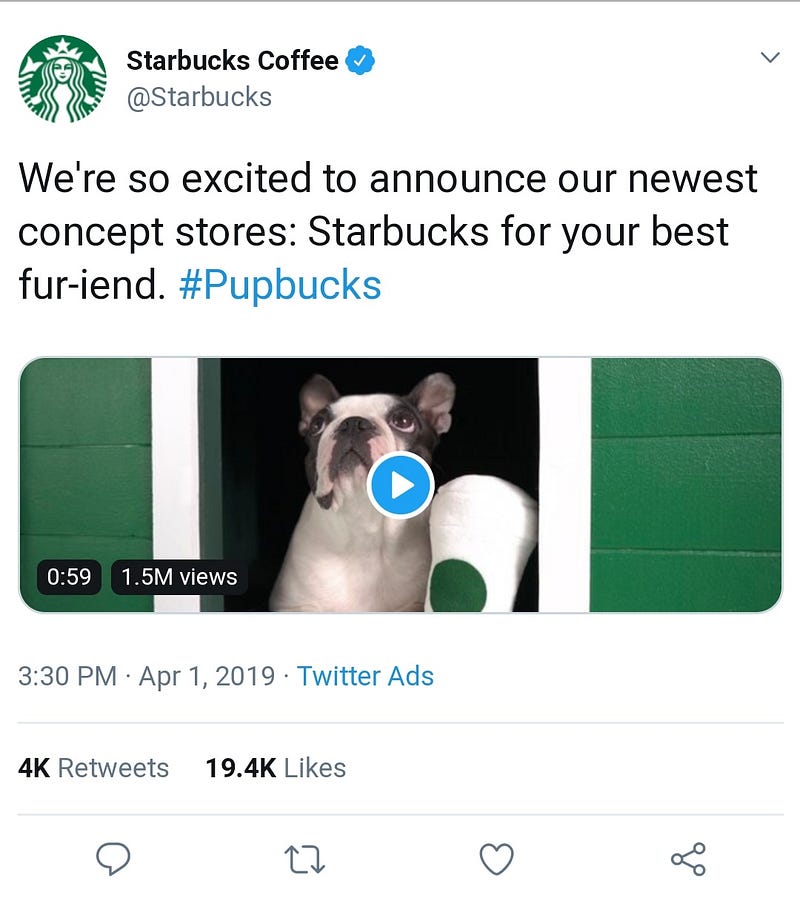The height and width of the screenshot is (899, 800).
Task: Click the @Starbucks handle
Action: [x=199, y=97]
